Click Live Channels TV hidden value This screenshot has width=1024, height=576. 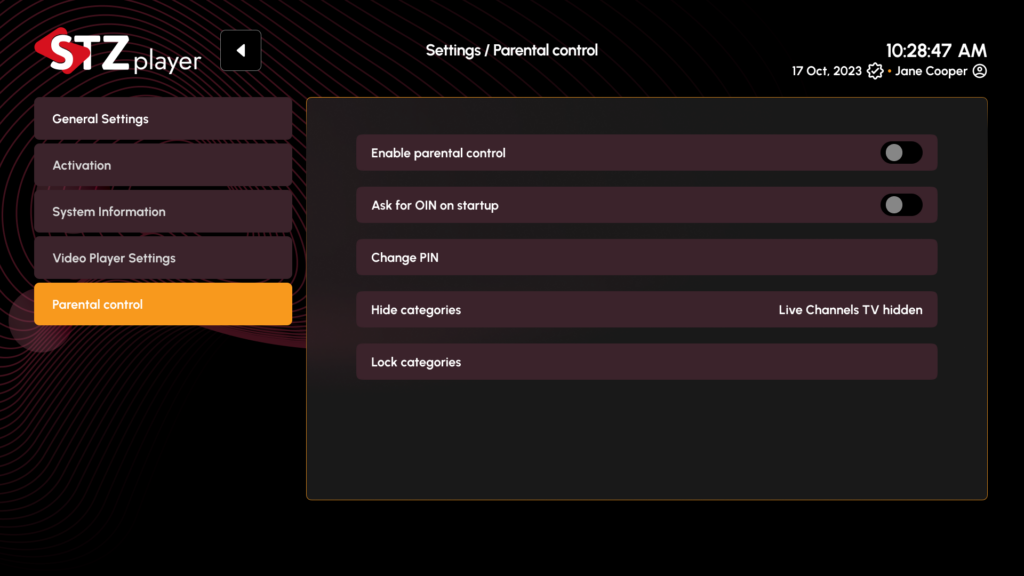point(850,310)
